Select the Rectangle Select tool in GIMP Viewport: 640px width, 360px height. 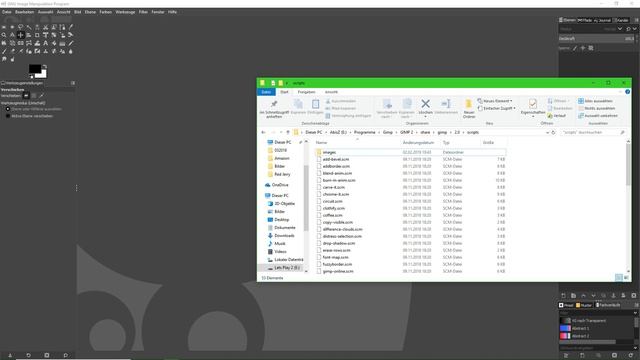[x=4, y=27]
